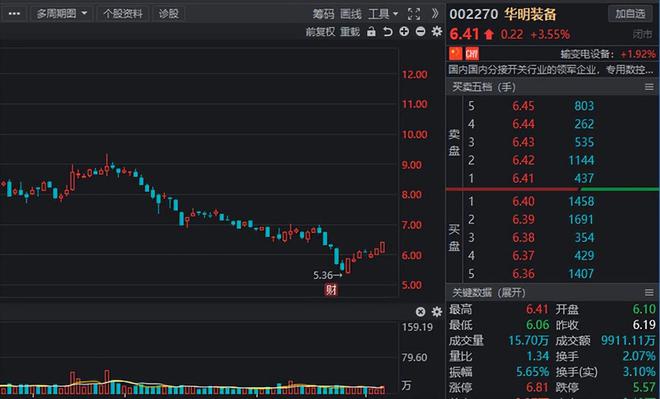Expand toolbar with double-chevron arrow
This screenshot has height=399, width=660.
click(x=435, y=14)
